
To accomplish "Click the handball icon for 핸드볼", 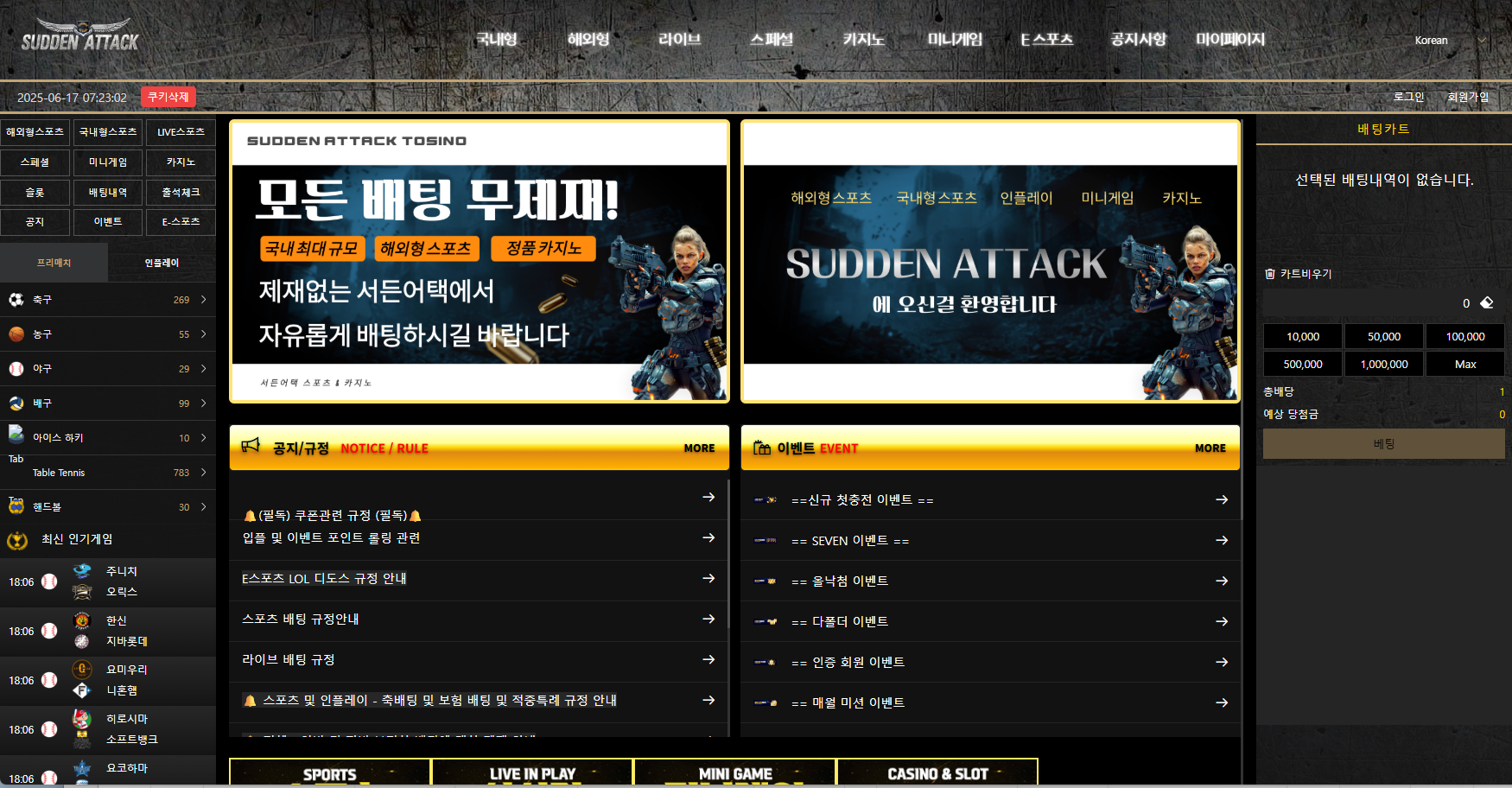I will [16, 506].
